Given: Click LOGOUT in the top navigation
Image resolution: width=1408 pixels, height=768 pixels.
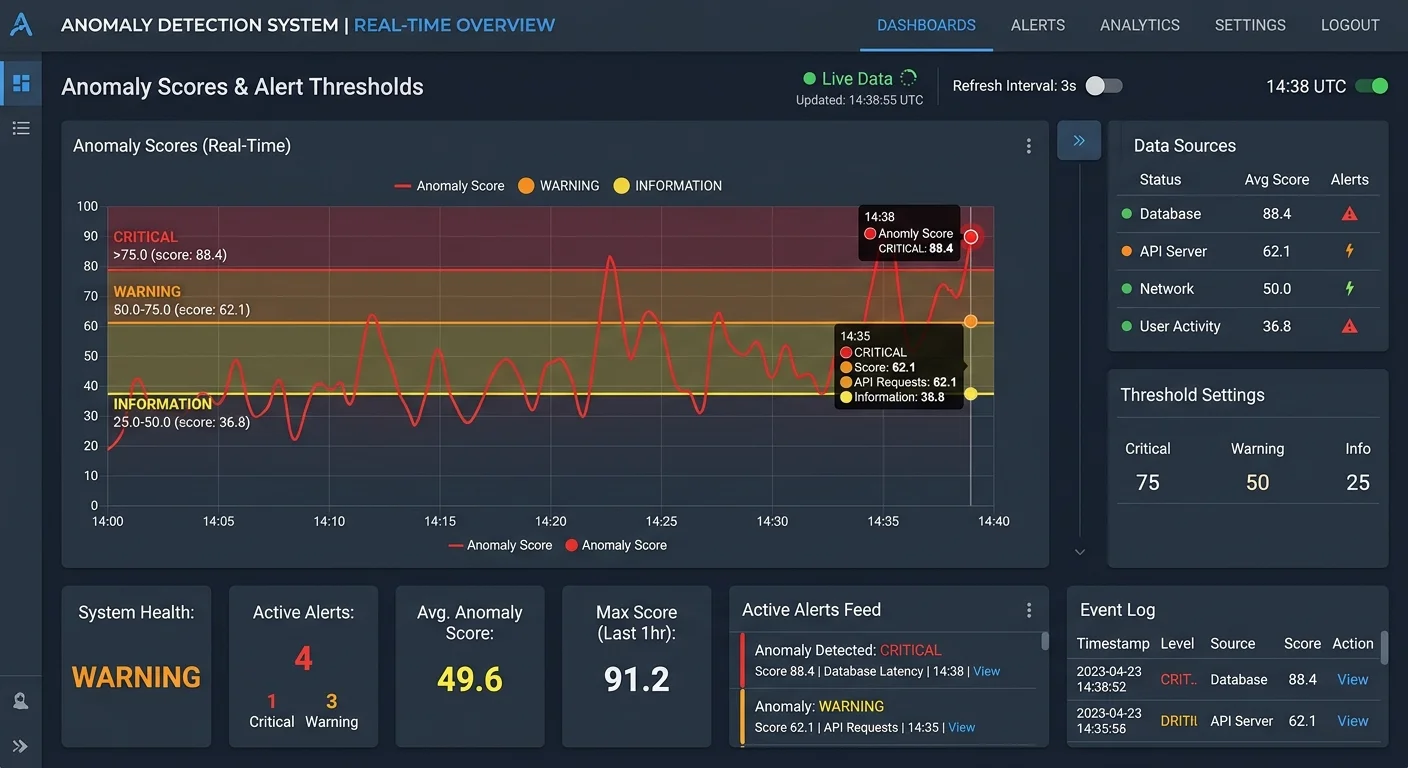Looking at the screenshot, I should (1350, 25).
